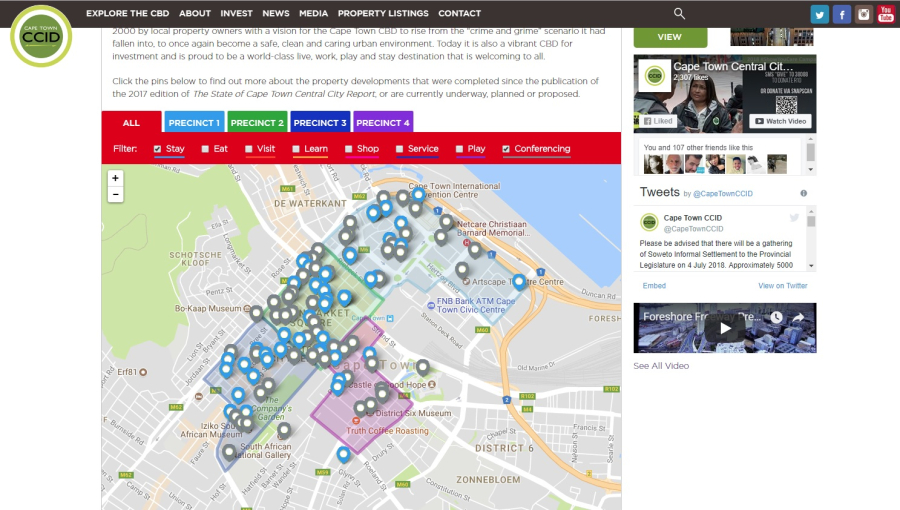This screenshot has height=510, width=900.
Task: Open the MEDIA menu
Action: 313,13
